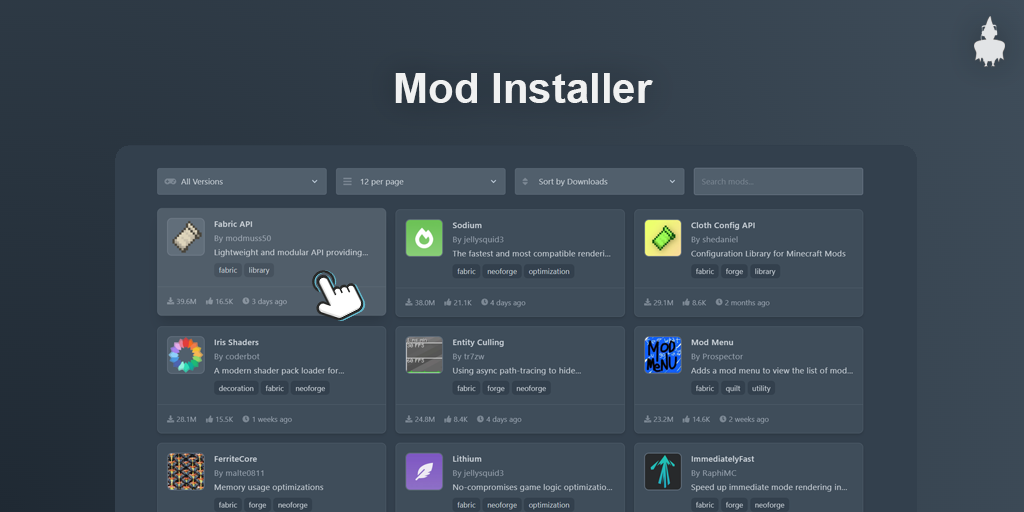Click the Entity Culling thumbnail icon

click(x=424, y=355)
